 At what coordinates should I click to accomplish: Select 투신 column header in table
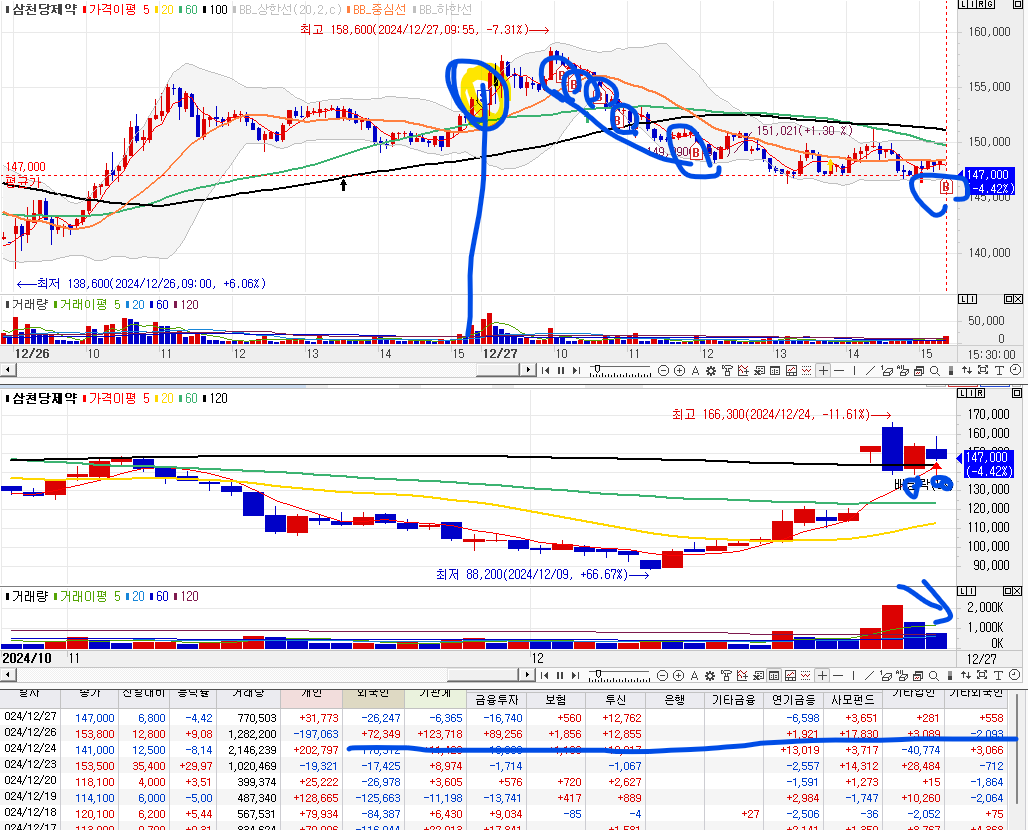(x=615, y=700)
